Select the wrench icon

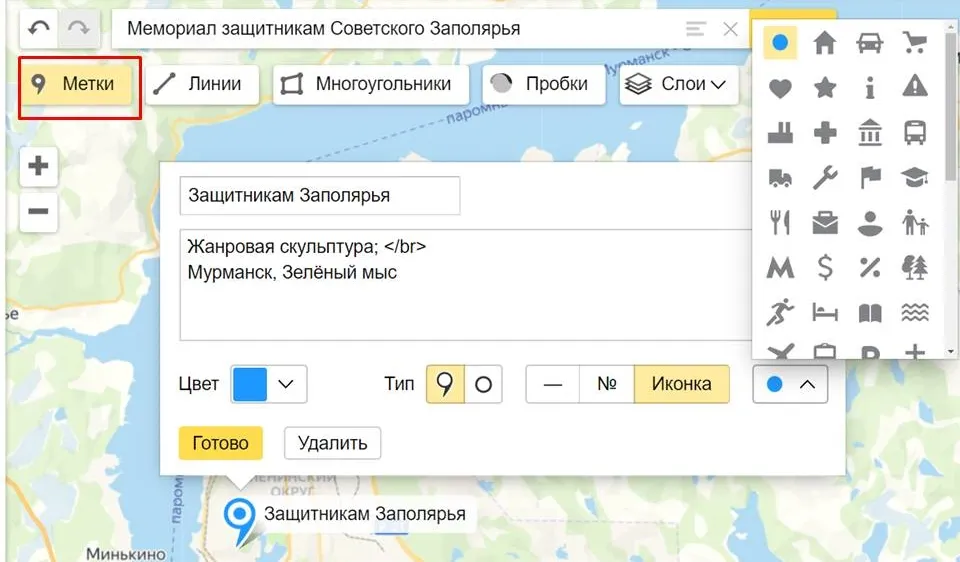(x=825, y=178)
